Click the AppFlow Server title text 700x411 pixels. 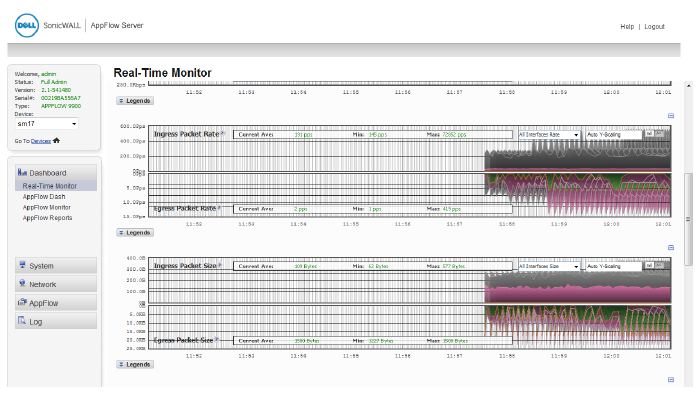coord(117,25)
